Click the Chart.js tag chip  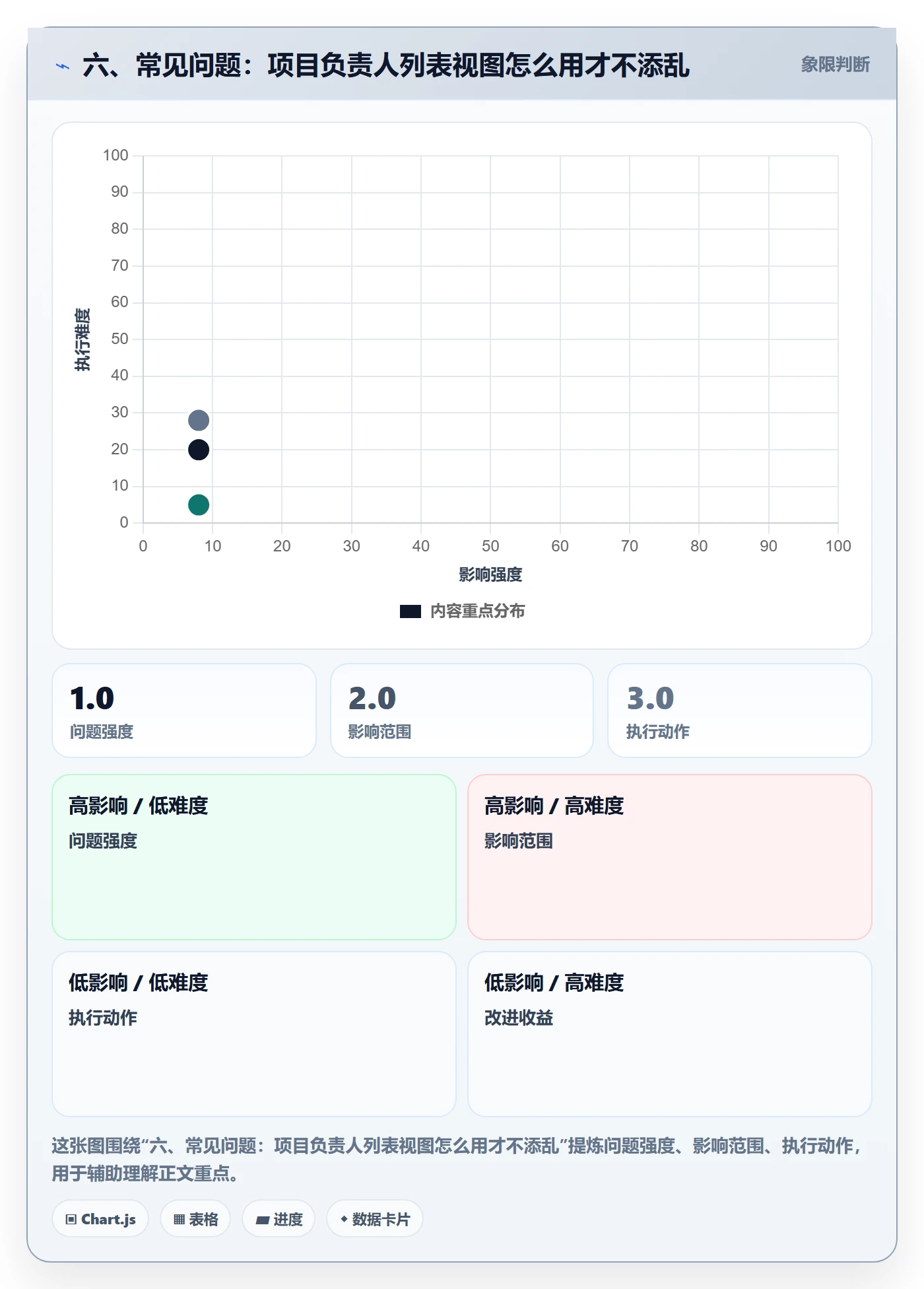point(100,1219)
